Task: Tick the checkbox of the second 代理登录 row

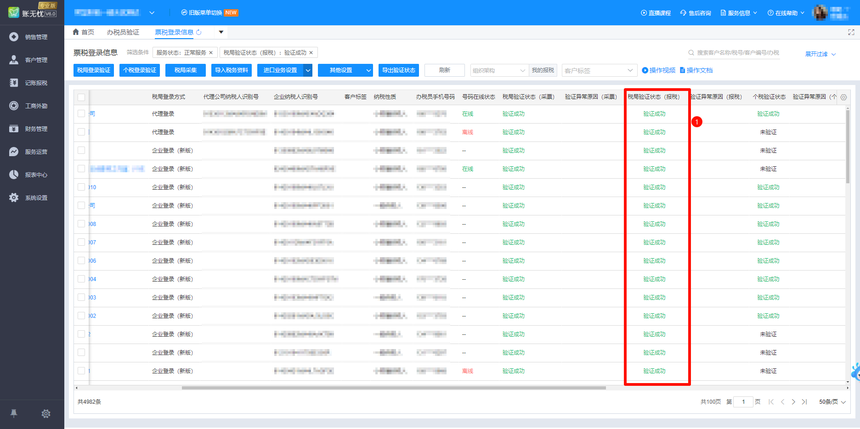Action: pos(81,132)
